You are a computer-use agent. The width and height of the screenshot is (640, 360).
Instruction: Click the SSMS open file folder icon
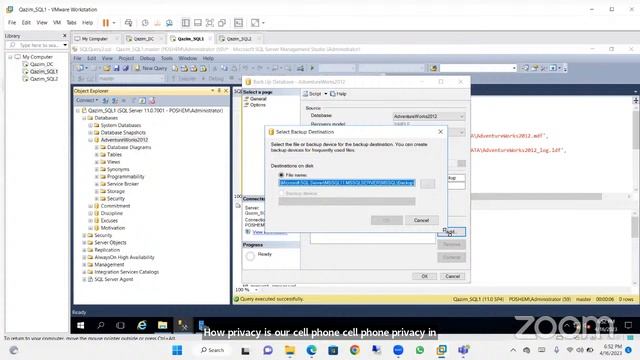point(107,68)
